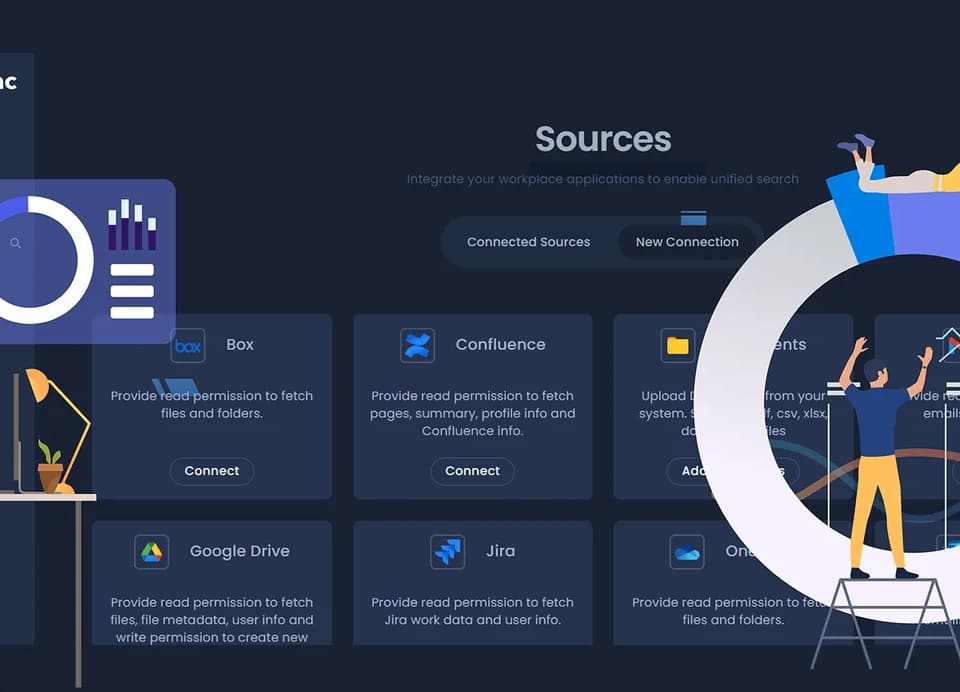Click the Jira logo icon
The height and width of the screenshot is (692, 960).
point(448,552)
